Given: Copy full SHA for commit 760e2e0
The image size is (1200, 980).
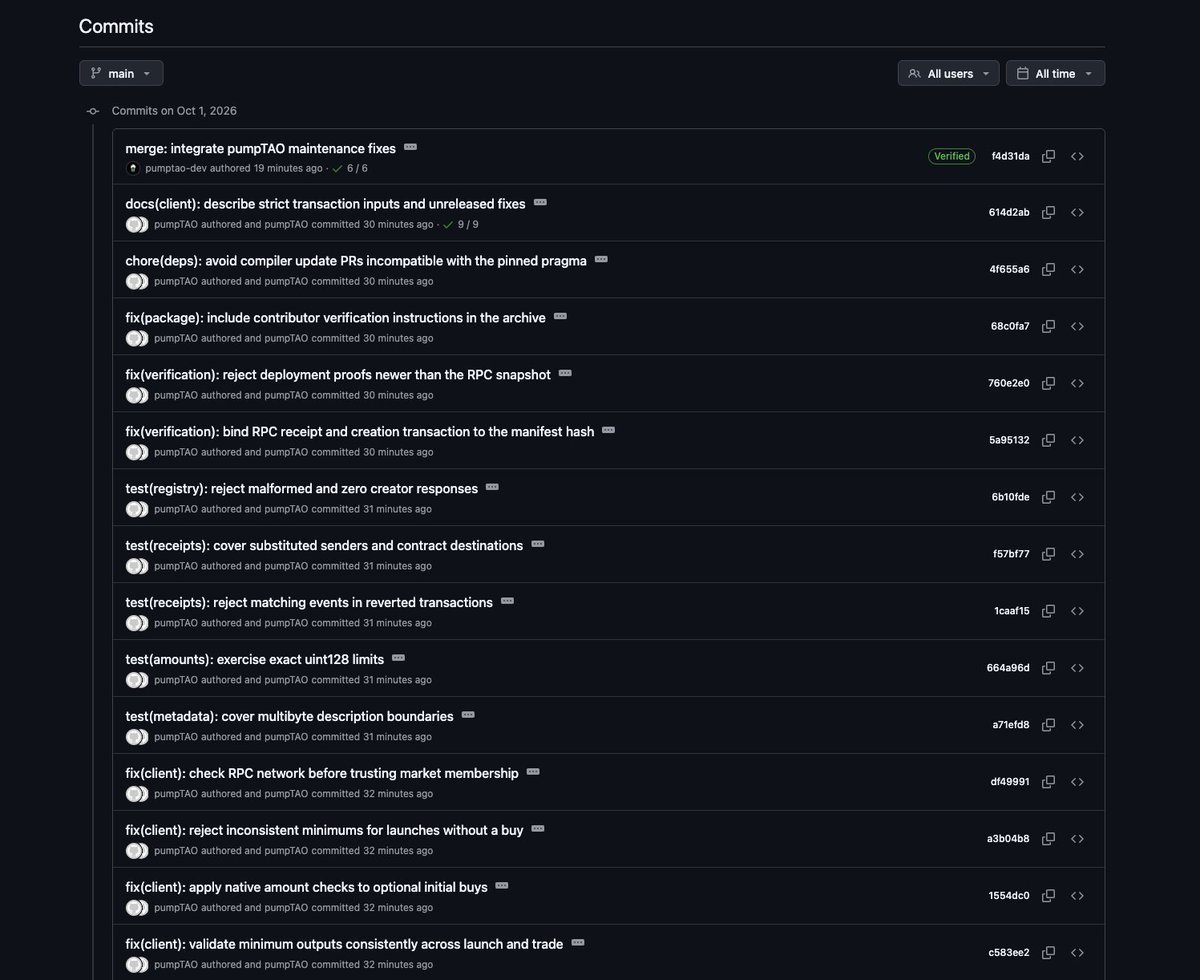Looking at the screenshot, I should coord(1049,383).
